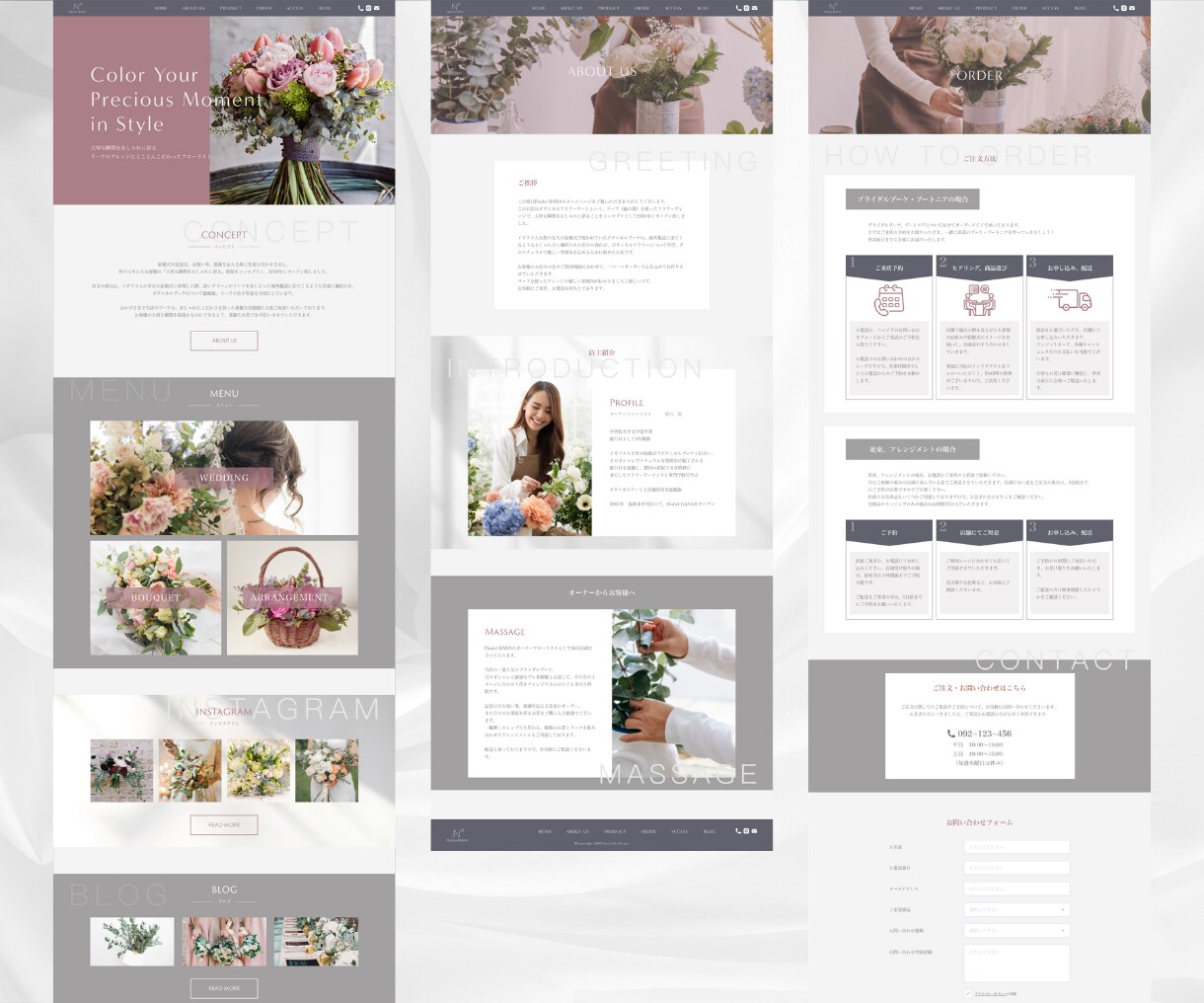Open the Instagram icon in the About Us page header
Image resolution: width=1204 pixels, height=1003 pixels.
(x=746, y=8)
